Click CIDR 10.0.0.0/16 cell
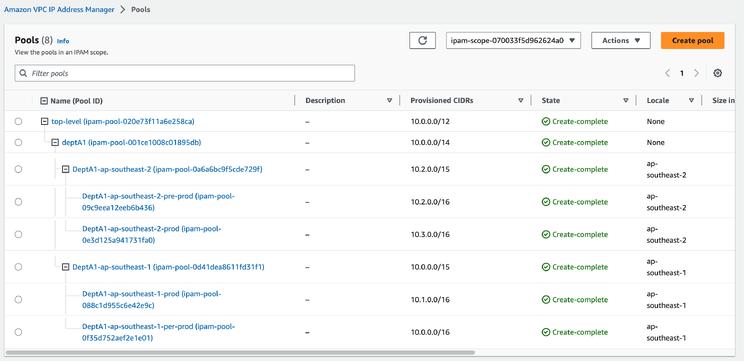The width and height of the screenshot is (744, 361). [430, 332]
